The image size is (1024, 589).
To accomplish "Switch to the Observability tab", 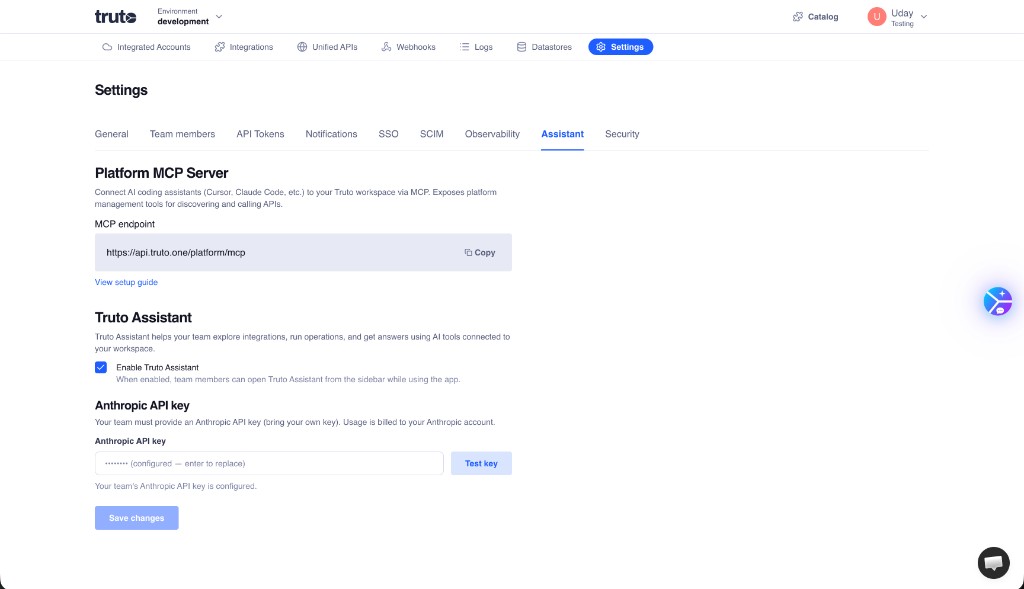I will click(x=492, y=134).
